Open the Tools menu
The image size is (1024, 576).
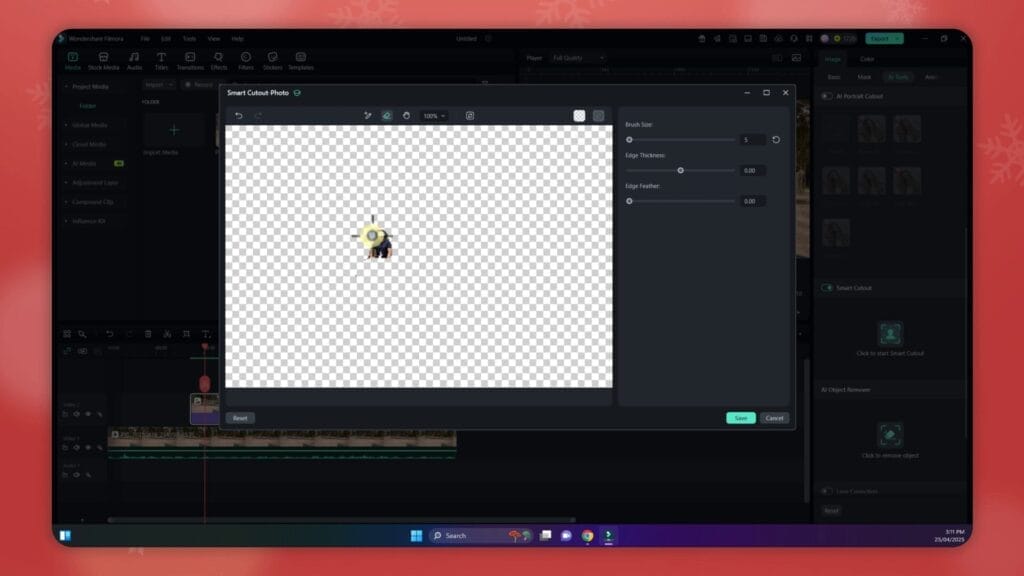[190, 38]
